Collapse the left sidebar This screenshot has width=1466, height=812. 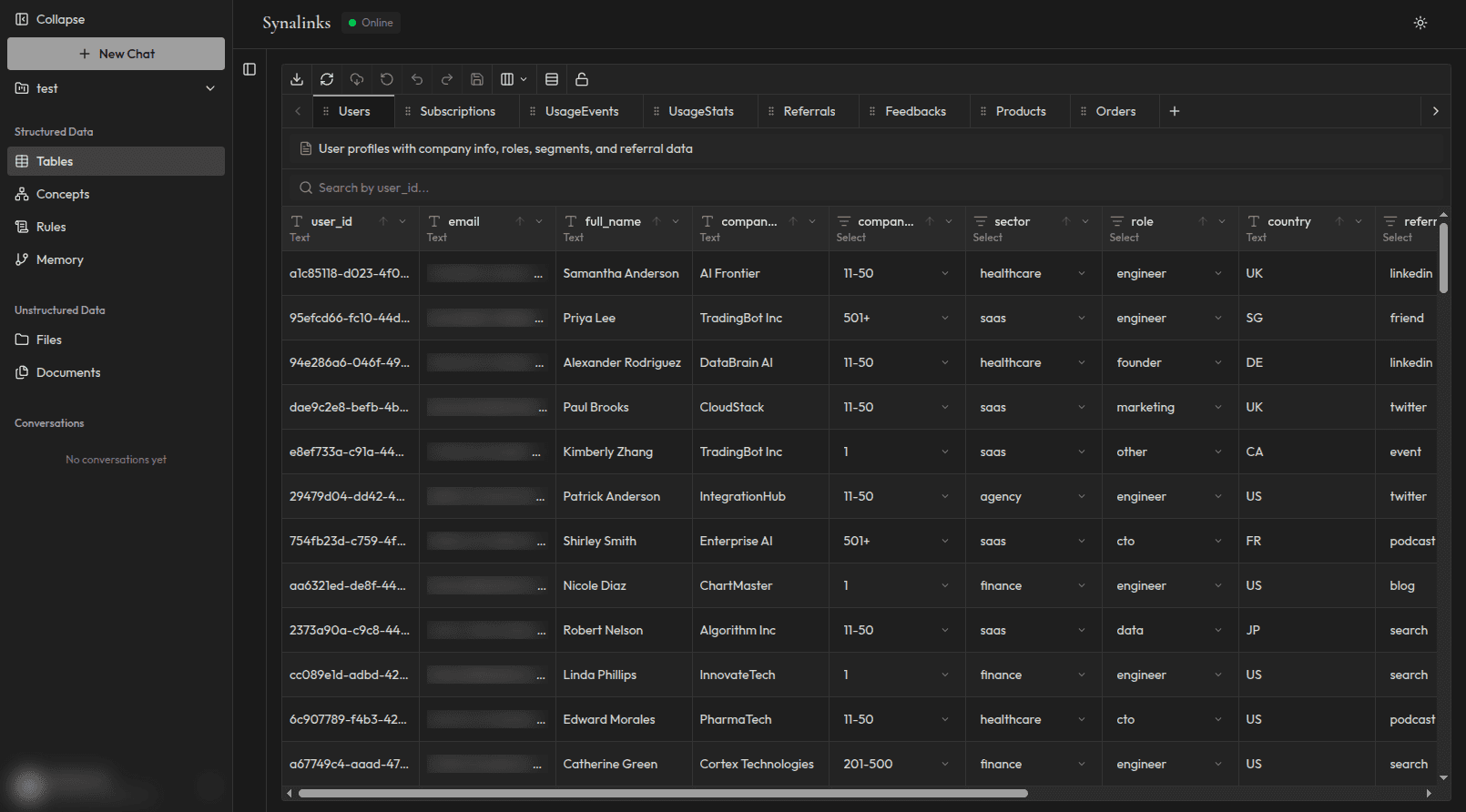pos(50,19)
